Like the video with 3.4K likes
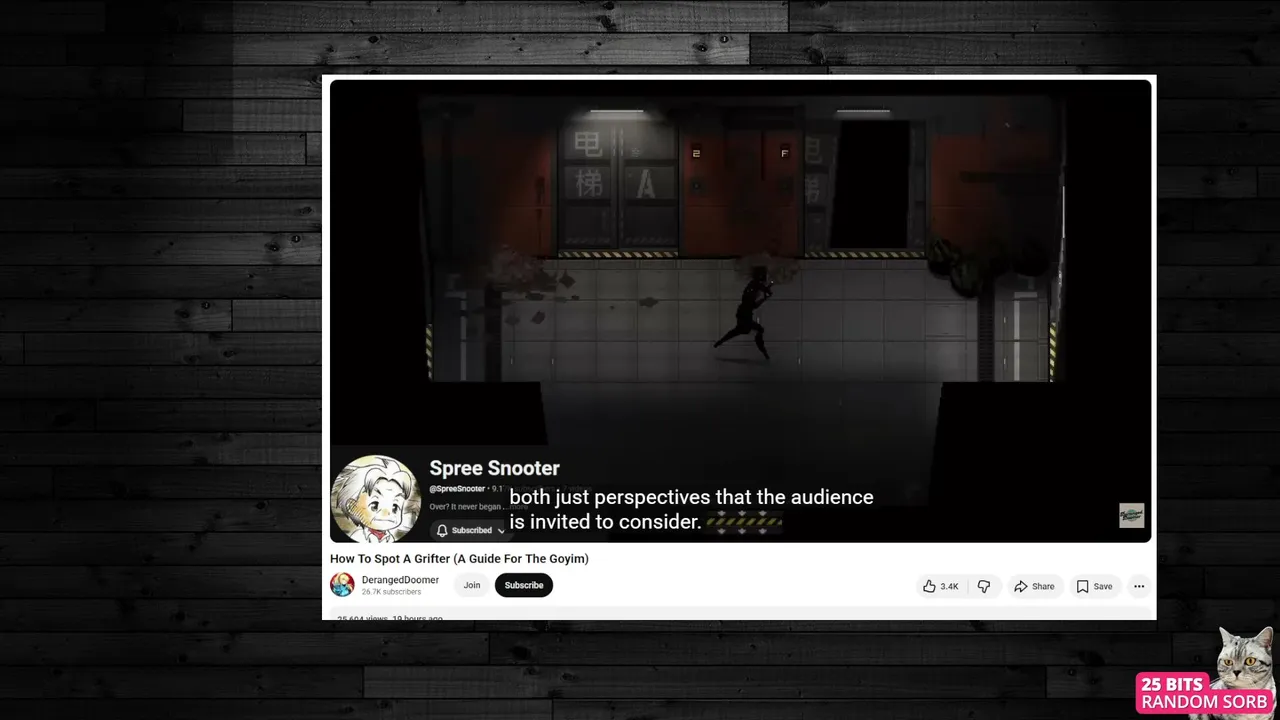This screenshot has height=720, width=1280. tap(941, 586)
